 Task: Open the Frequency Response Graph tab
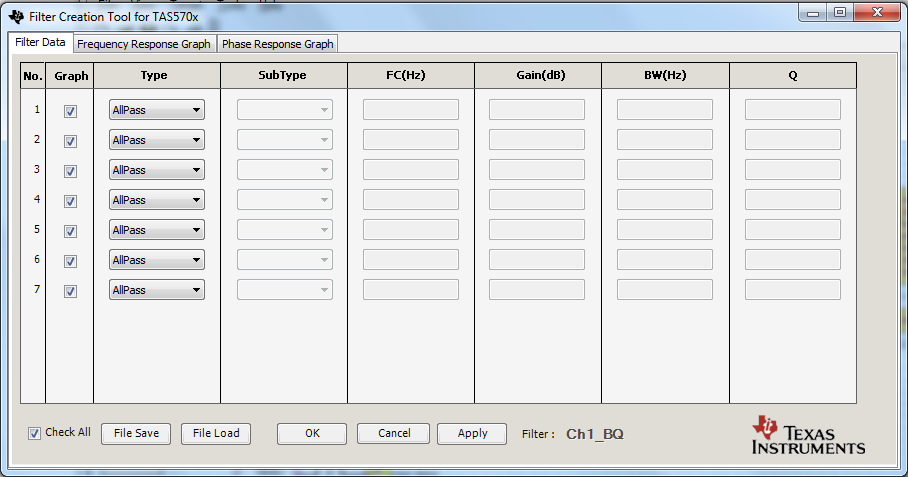pyautogui.click(x=144, y=44)
